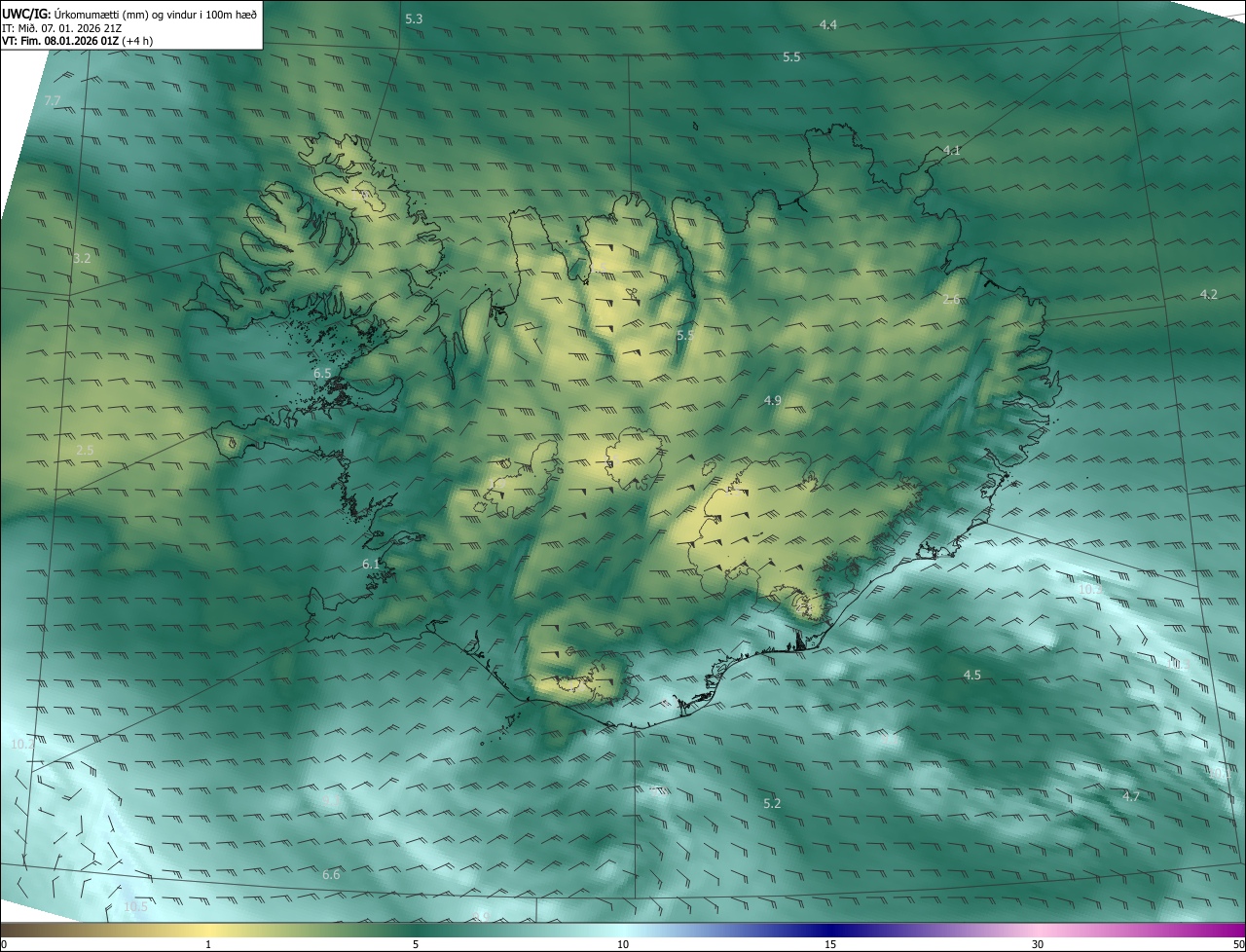The image size is (1246, 952).
Task: Select the 7.7 value label
Action: tap(53, 100)
